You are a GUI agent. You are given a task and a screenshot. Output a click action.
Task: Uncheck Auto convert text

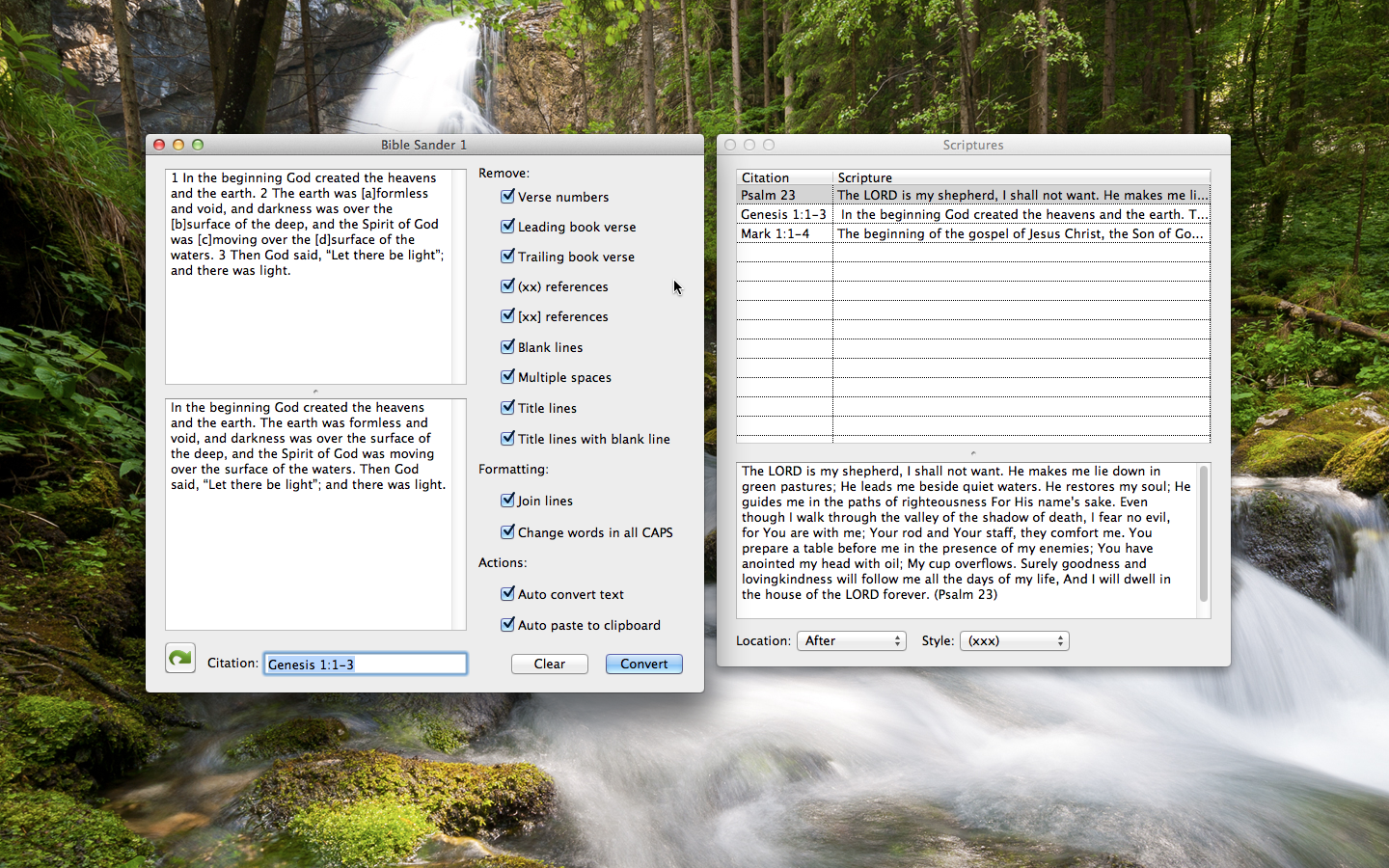point(507,594)
